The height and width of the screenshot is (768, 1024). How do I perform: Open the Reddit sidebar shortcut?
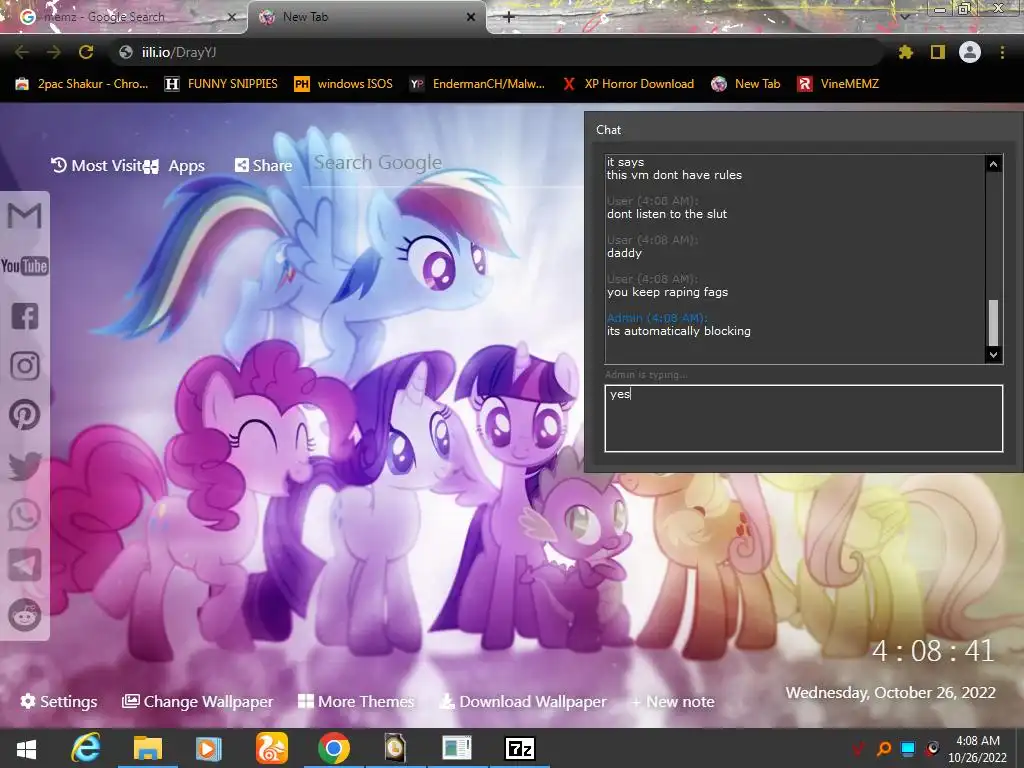coord(25,615)
